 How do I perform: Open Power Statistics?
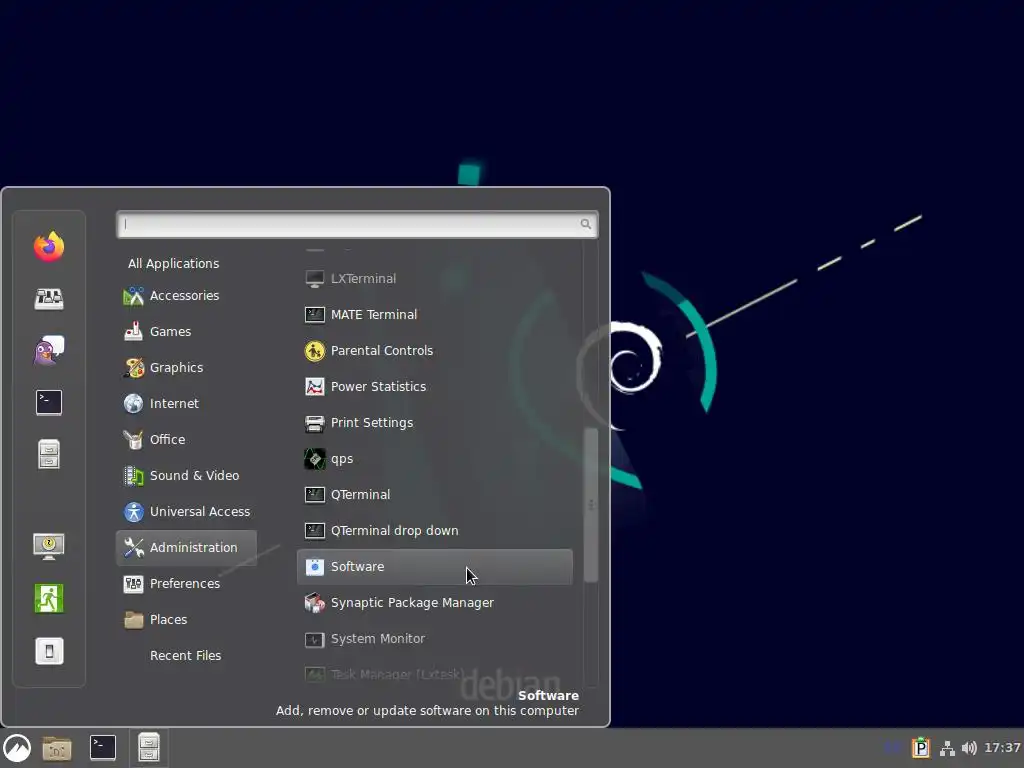pos(434,387)
